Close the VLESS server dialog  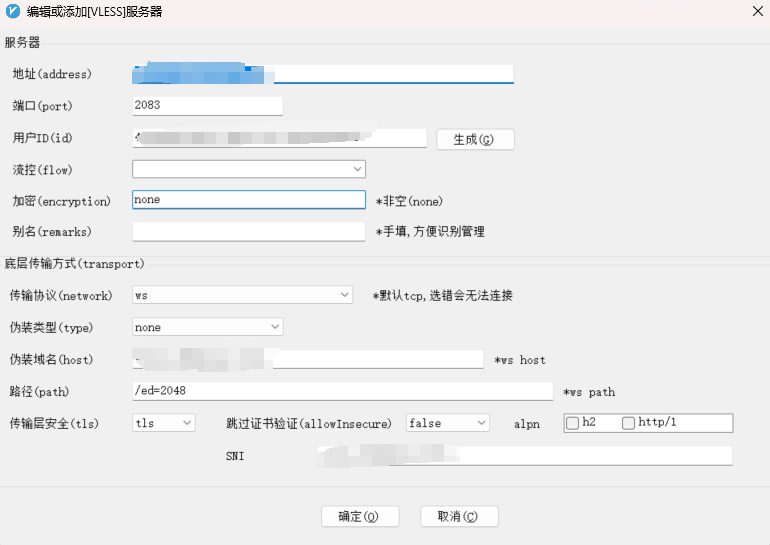click(x=758, y=11)
